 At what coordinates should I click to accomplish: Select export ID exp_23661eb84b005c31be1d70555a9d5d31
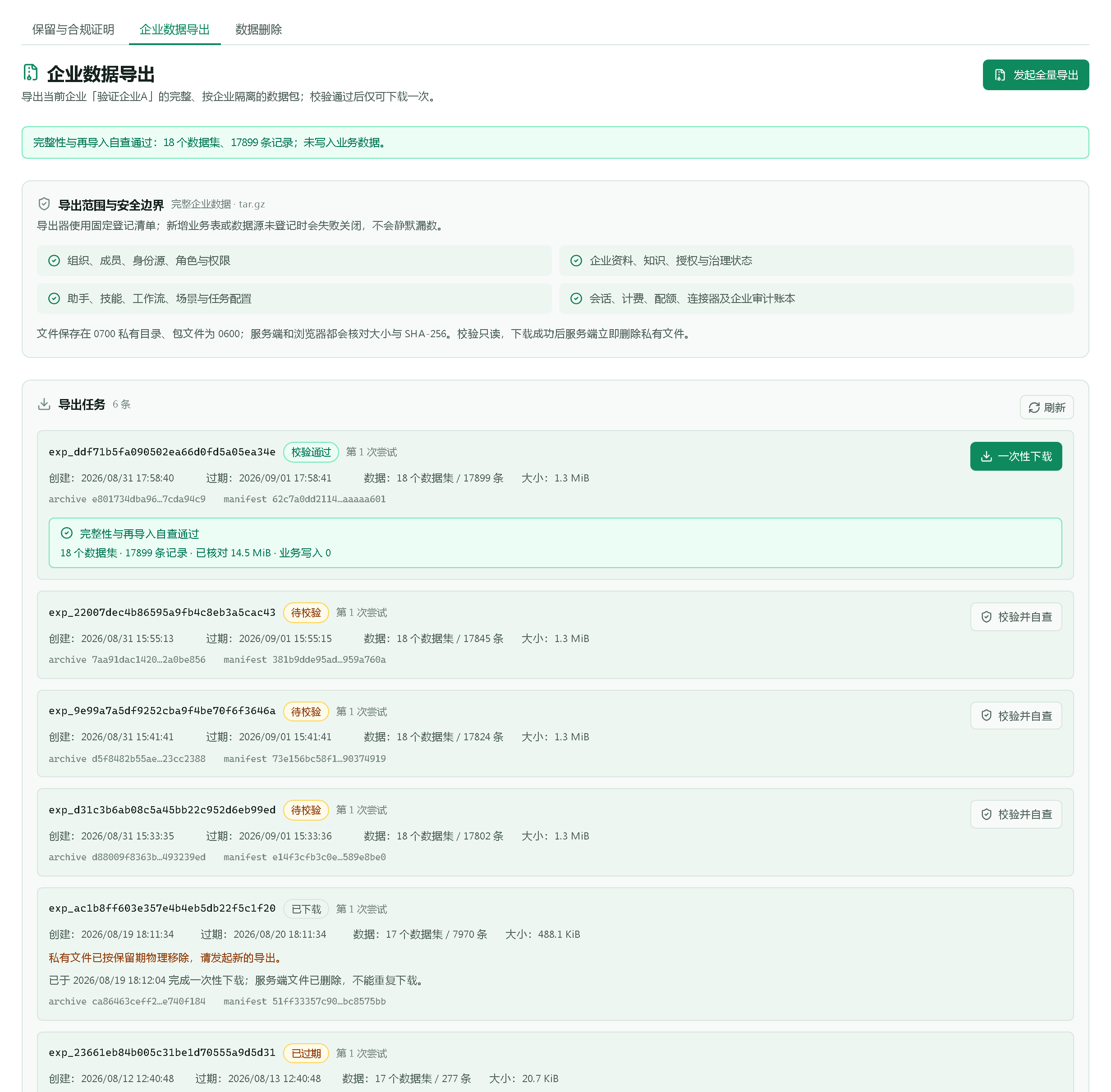click(x=162, y=1053)
